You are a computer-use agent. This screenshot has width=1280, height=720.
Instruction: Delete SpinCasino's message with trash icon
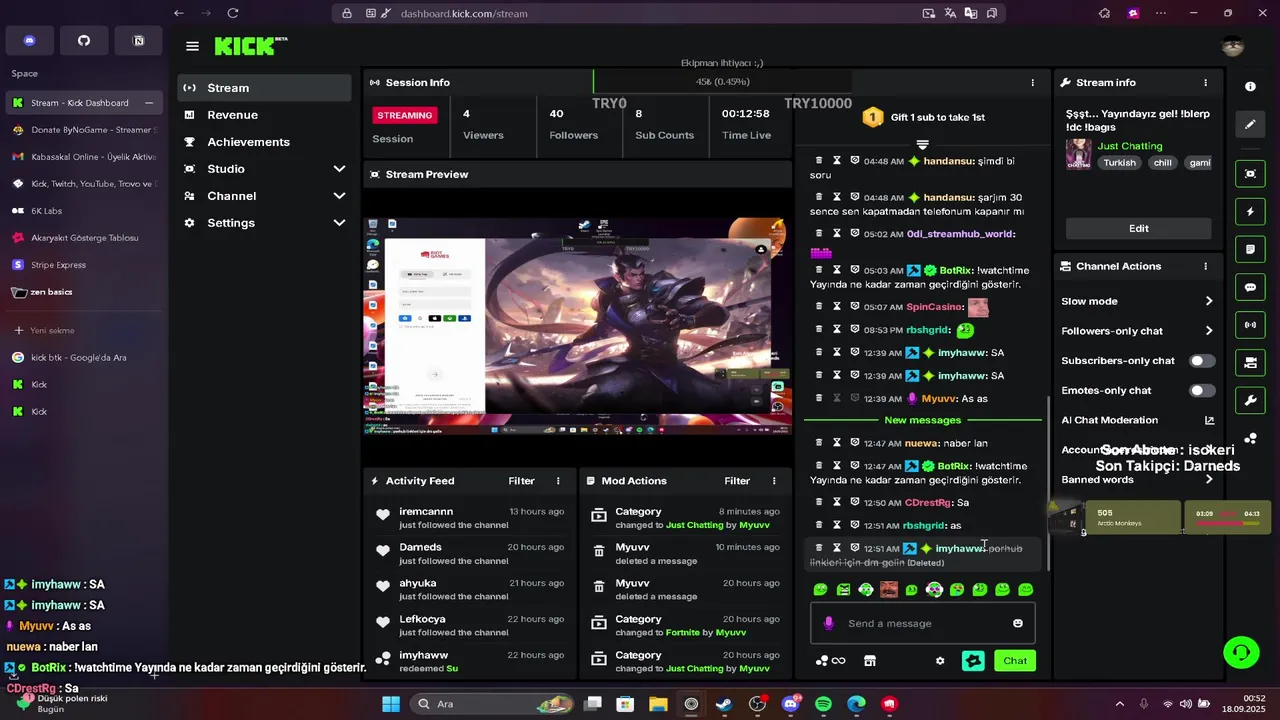[819, 306]
